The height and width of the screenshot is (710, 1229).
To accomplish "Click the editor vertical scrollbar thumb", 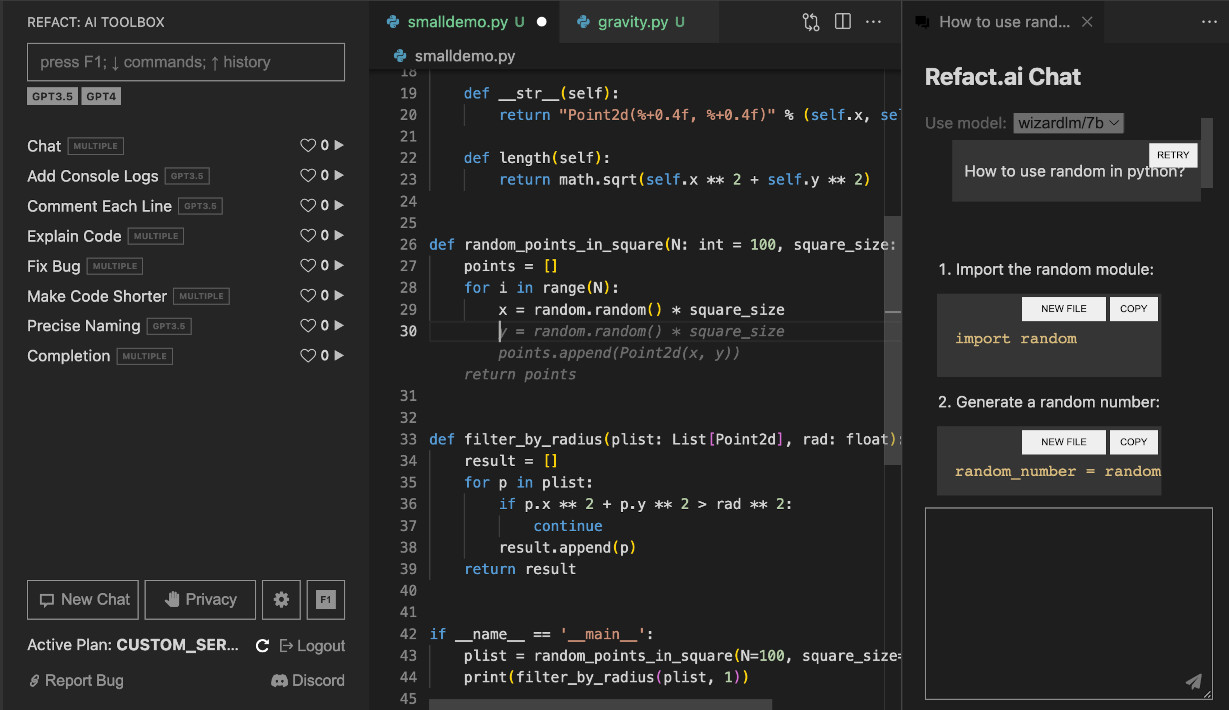I will click(x=893, y=340).
